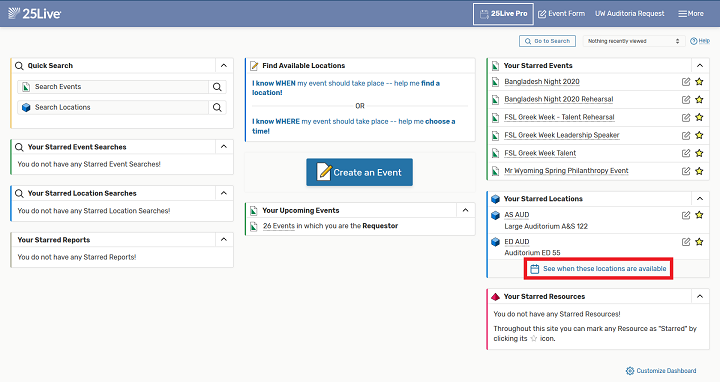Unstar FSL Greek Week Leadership Speaker

tap(699, 135)
